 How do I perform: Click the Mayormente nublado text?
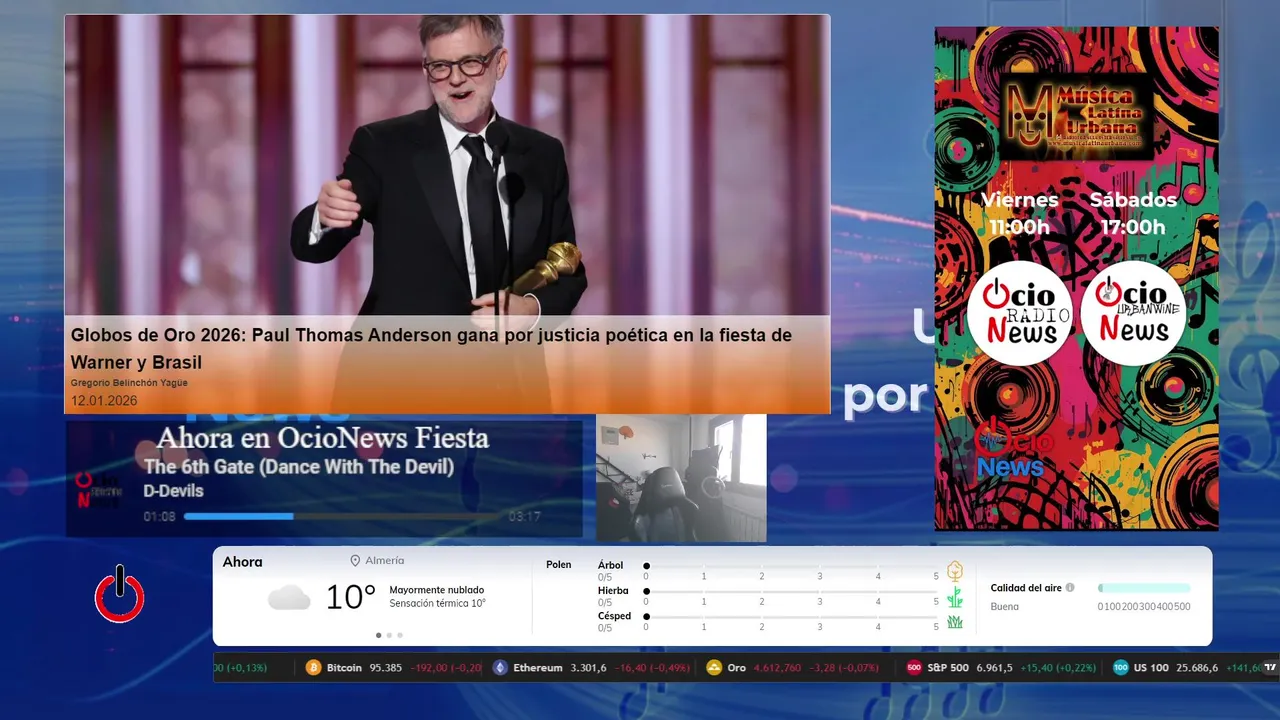(436, 590)
